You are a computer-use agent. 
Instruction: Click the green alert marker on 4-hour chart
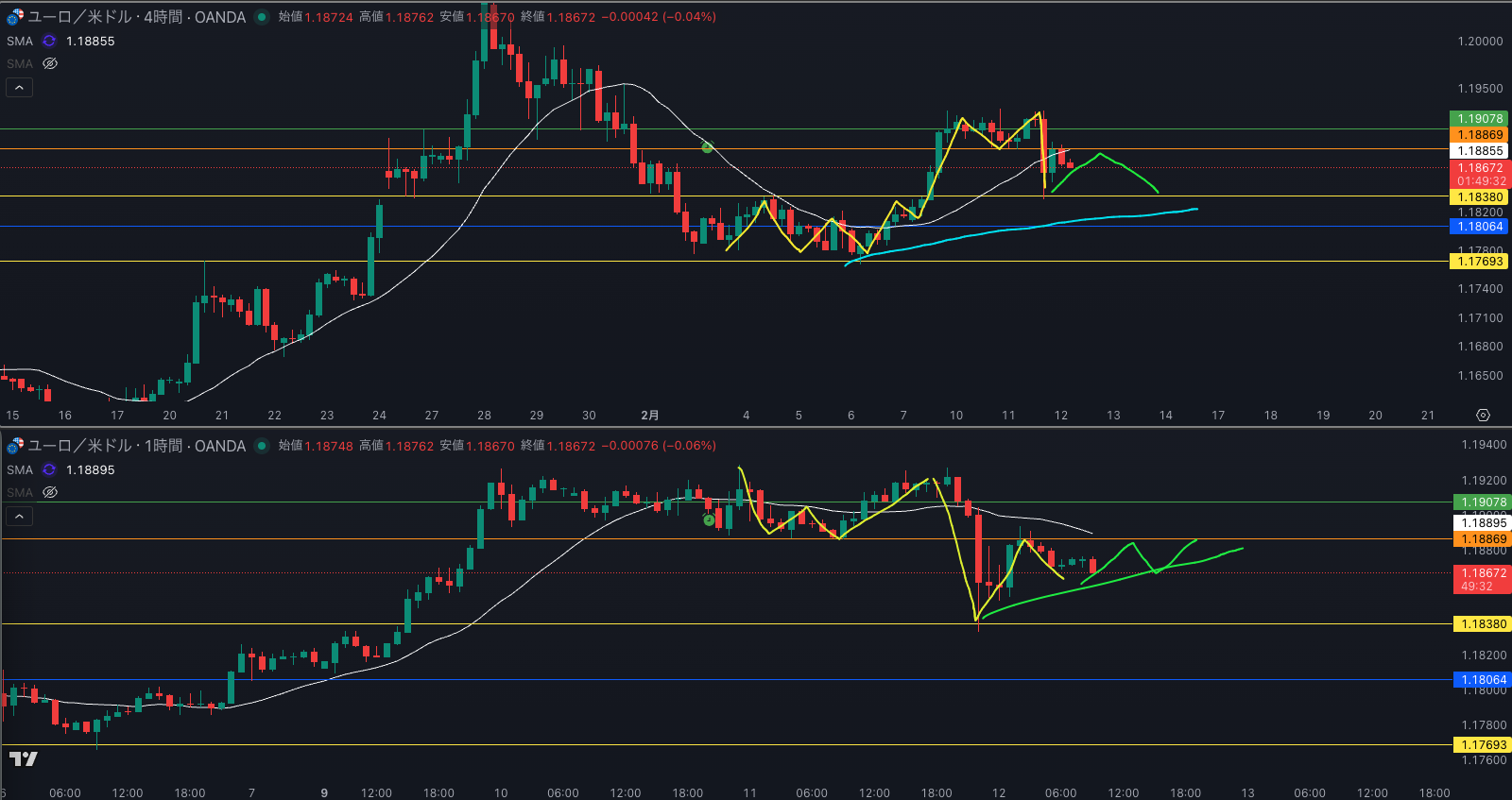click(x=707, y=147)
